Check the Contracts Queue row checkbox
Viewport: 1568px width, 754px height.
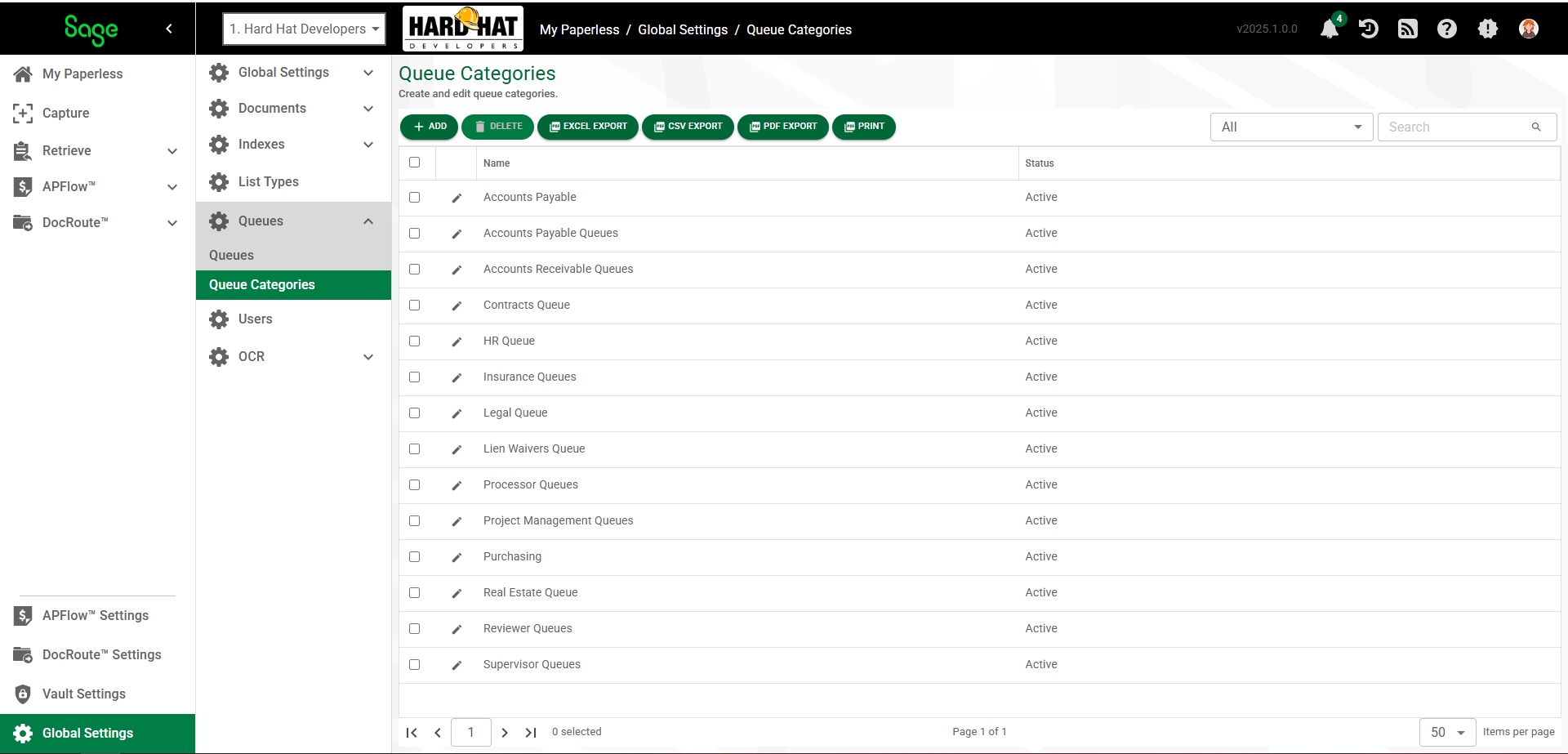coord(415,305)
